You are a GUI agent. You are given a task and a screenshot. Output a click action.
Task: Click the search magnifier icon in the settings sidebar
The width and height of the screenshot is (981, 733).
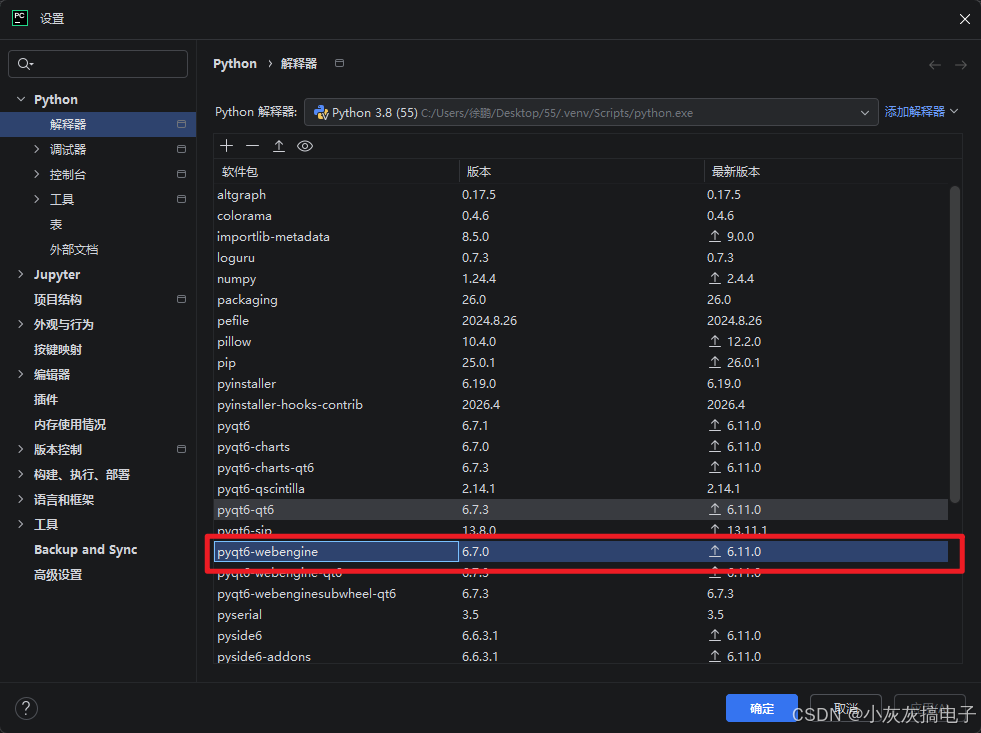pos(24,64)
